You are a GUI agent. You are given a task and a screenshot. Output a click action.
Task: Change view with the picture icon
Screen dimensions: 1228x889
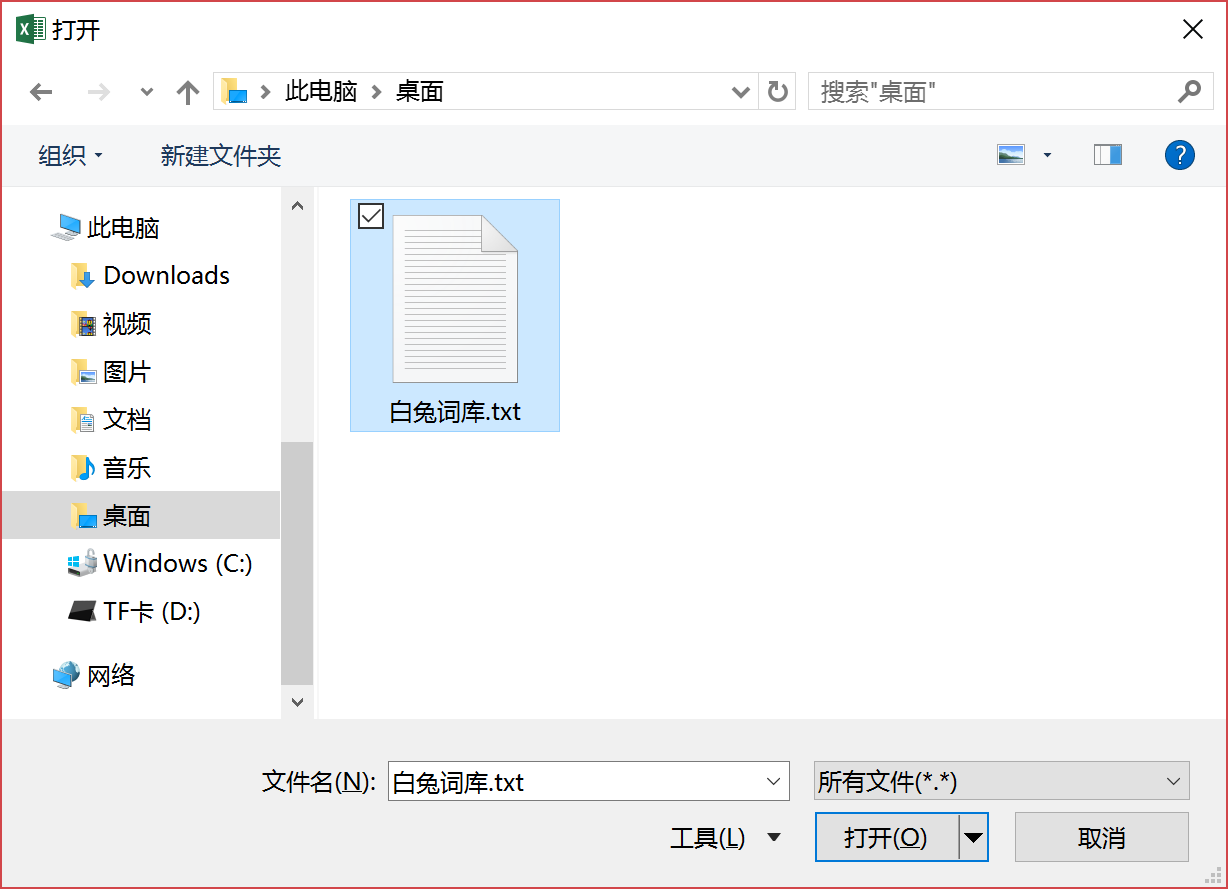click(x=1011, y=155)
